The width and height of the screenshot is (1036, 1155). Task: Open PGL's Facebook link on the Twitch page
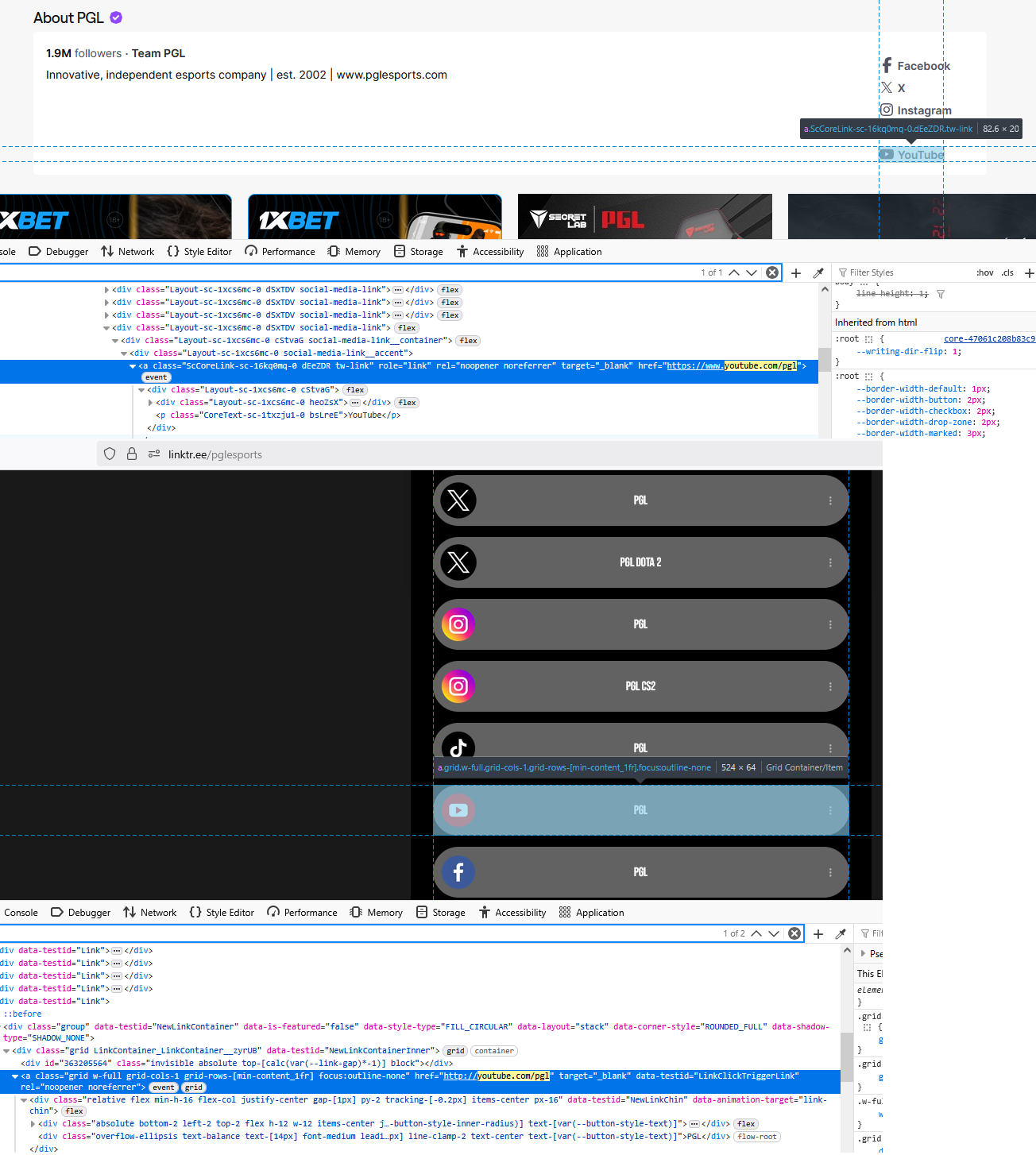pos(915,66)
